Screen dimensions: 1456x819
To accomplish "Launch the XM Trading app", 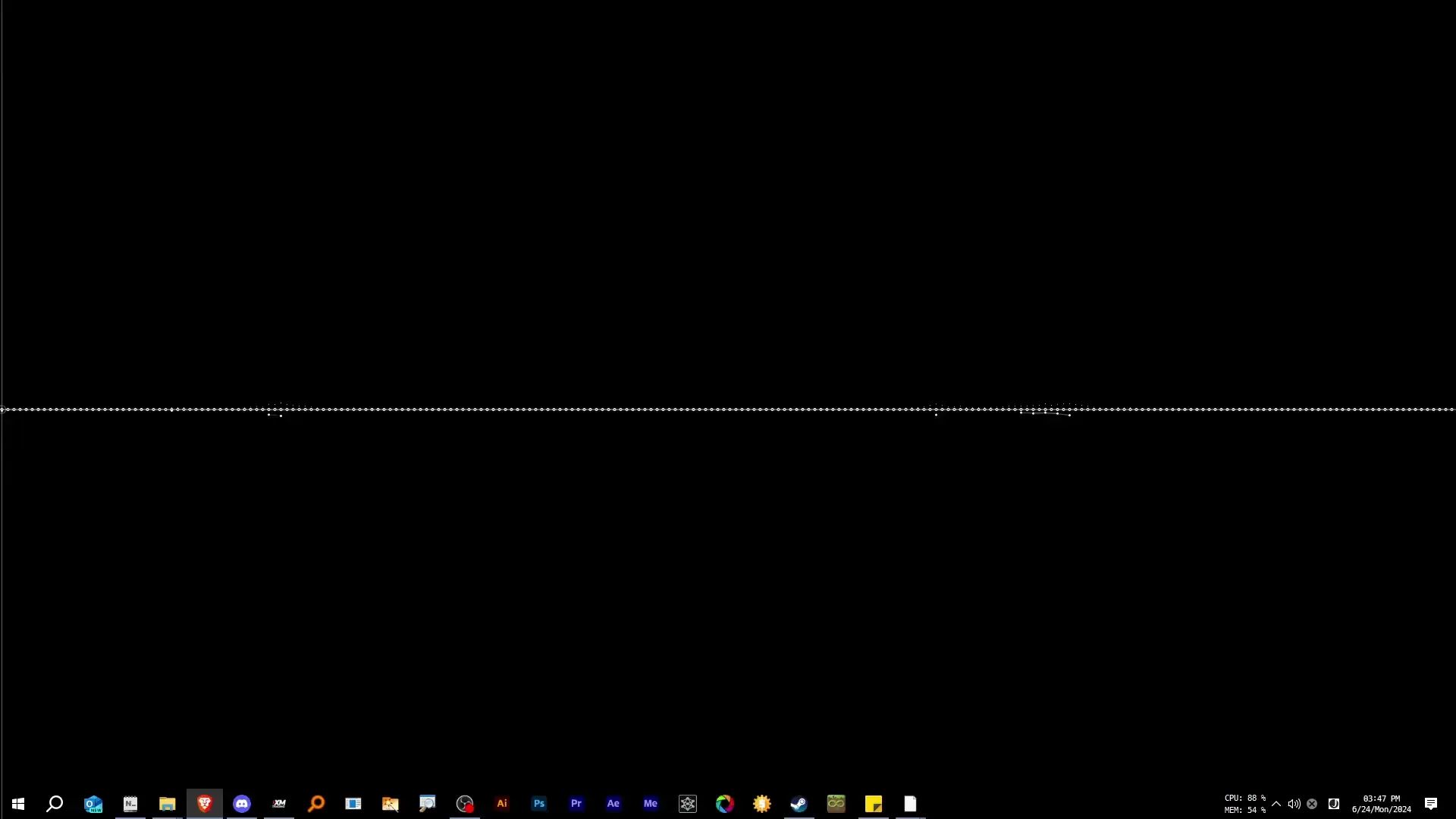I will pyautogui.click(x=278, y=804).
